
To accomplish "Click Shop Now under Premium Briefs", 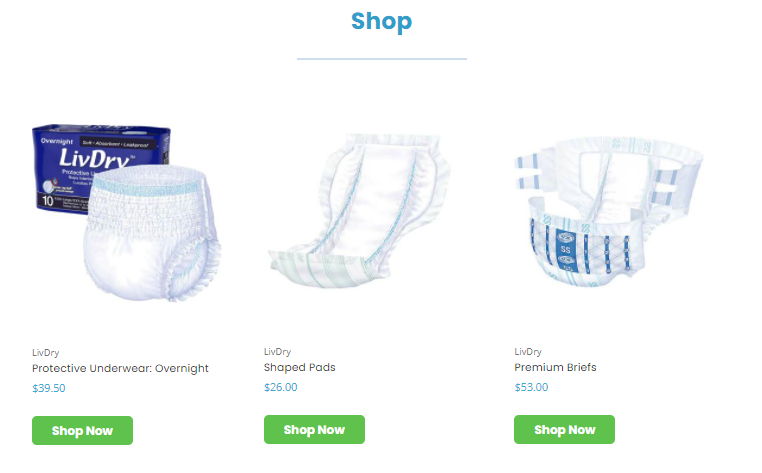I will pyautogui.click(x=564, y=429).
